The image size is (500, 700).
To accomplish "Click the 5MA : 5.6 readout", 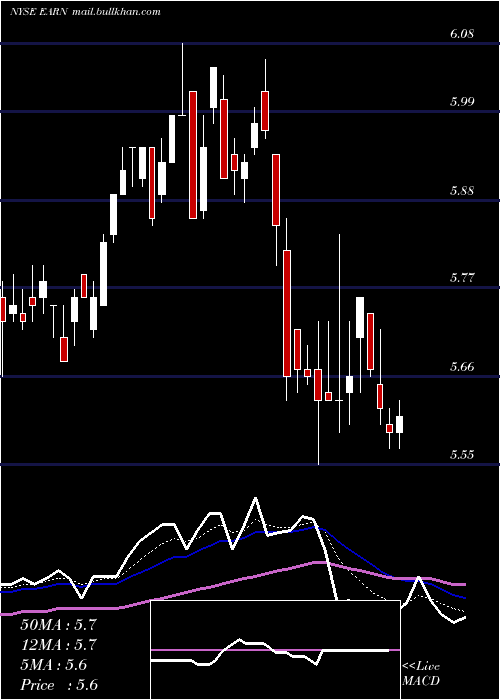I will click(54, 665).
